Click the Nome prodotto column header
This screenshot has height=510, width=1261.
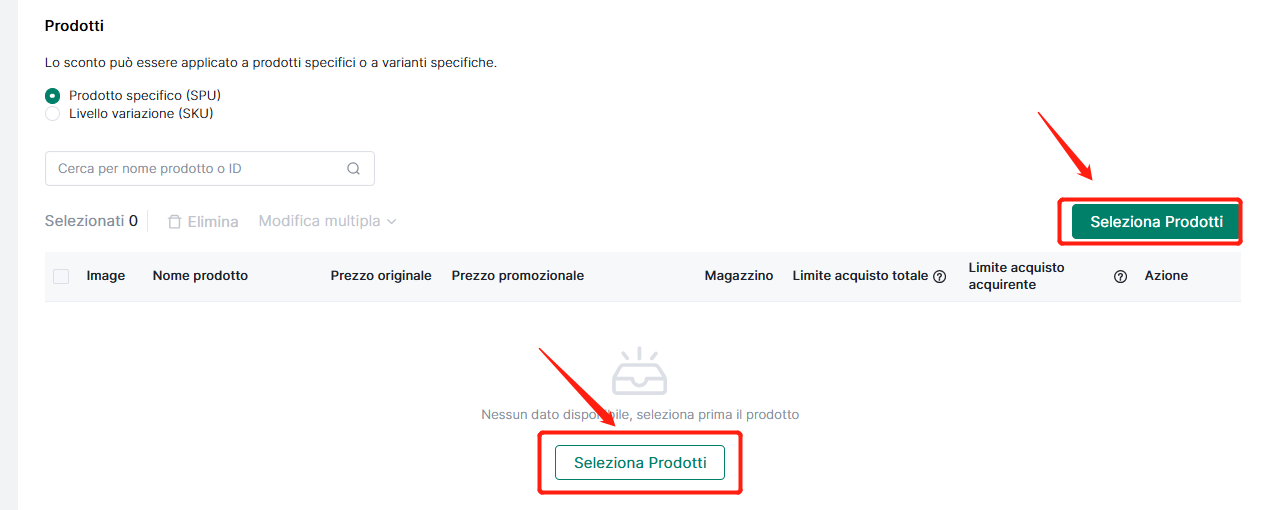tap(200, 276)
